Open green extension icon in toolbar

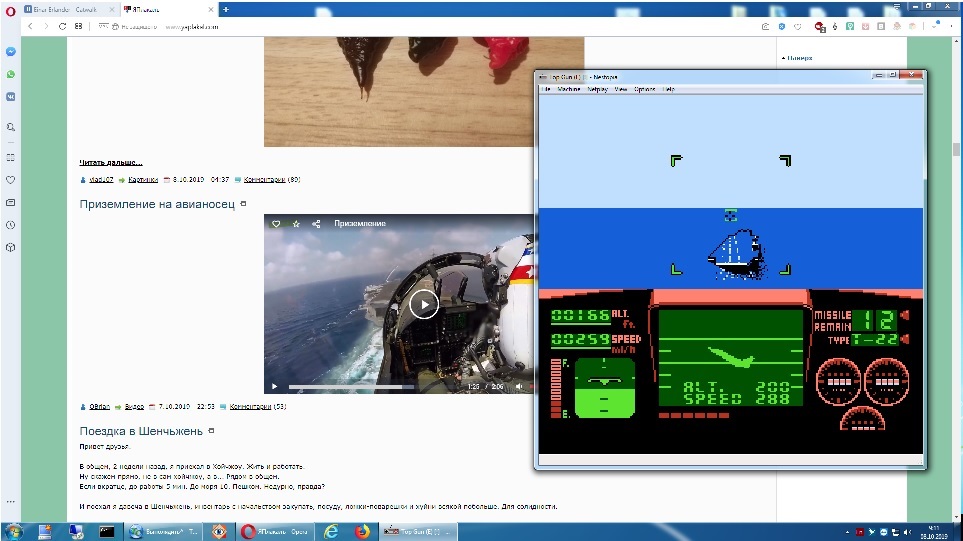click(x=850, y=26)
